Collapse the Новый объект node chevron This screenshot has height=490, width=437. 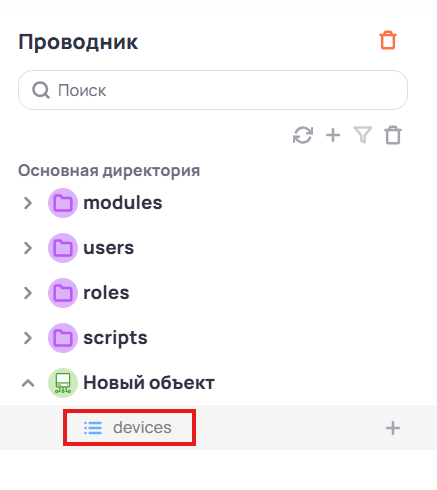[28, 383]
